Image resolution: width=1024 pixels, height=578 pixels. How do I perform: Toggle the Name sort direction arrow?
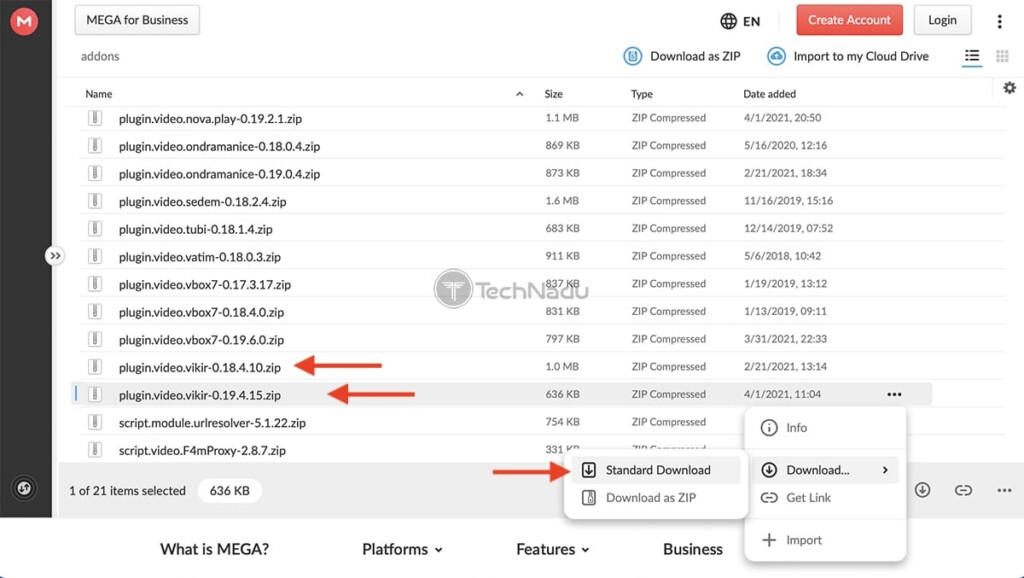(519, 94)
